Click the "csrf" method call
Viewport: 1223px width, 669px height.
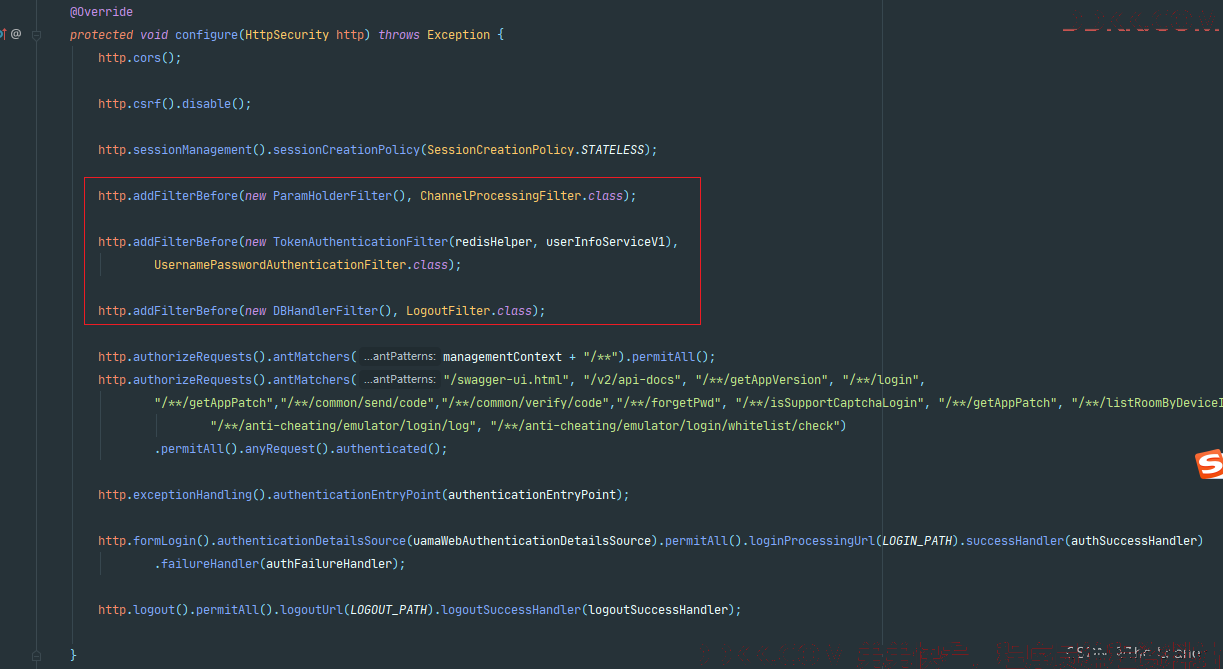click(147, 104)
